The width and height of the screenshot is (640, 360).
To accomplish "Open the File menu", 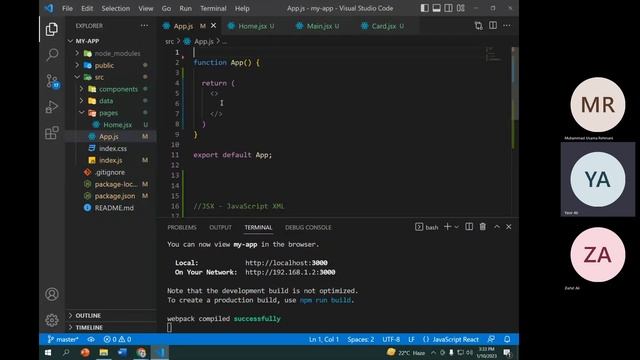I will click(67, 8).
